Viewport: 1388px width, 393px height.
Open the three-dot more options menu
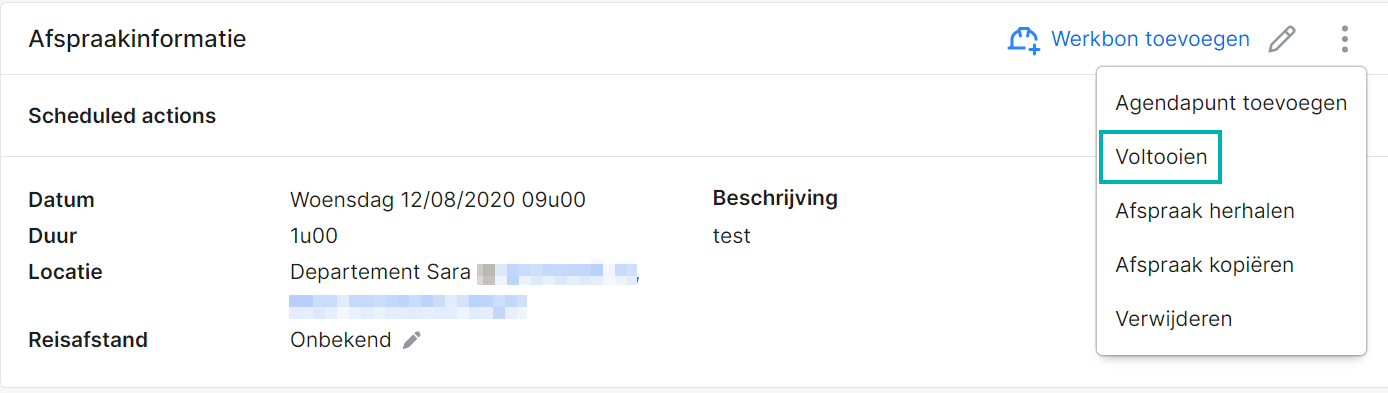(x=1345, y=39)
